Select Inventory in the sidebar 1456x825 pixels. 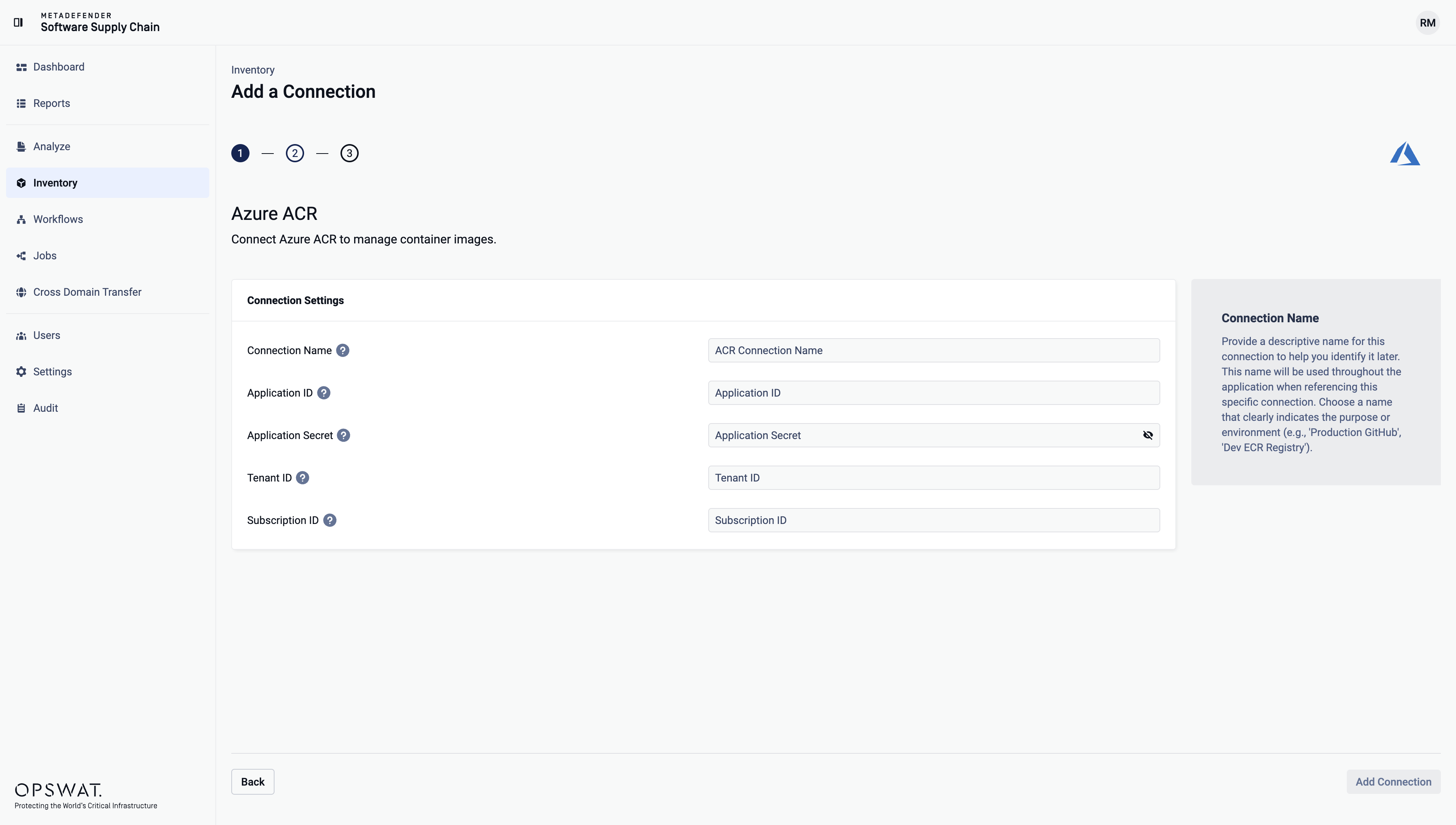(x=108, y=182)
